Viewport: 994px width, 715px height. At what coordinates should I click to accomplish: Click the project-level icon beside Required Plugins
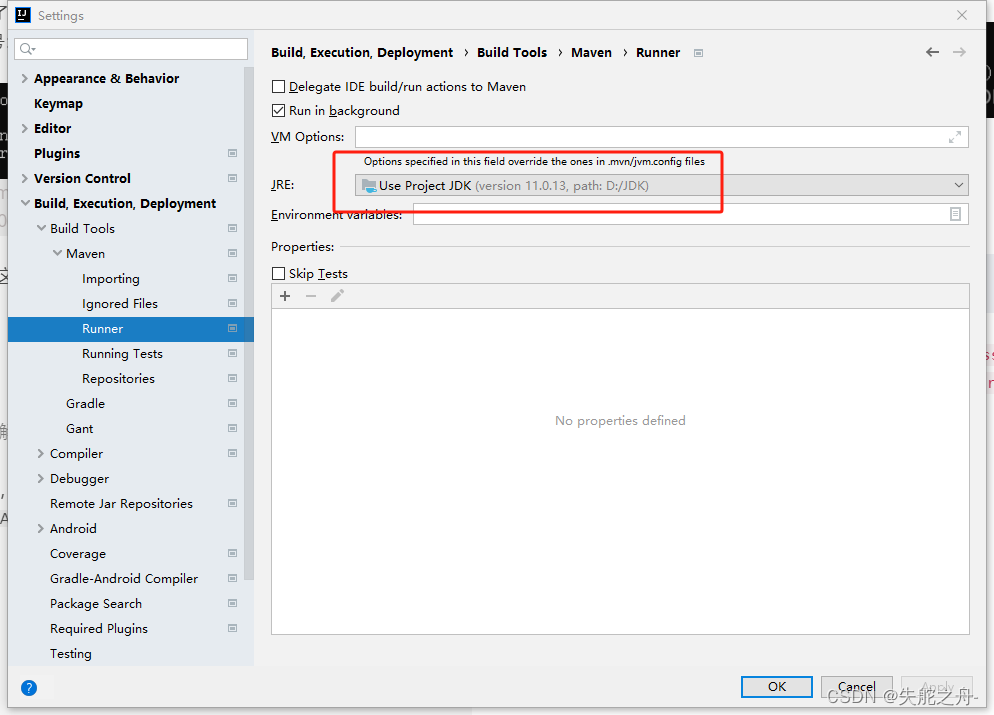233,628
